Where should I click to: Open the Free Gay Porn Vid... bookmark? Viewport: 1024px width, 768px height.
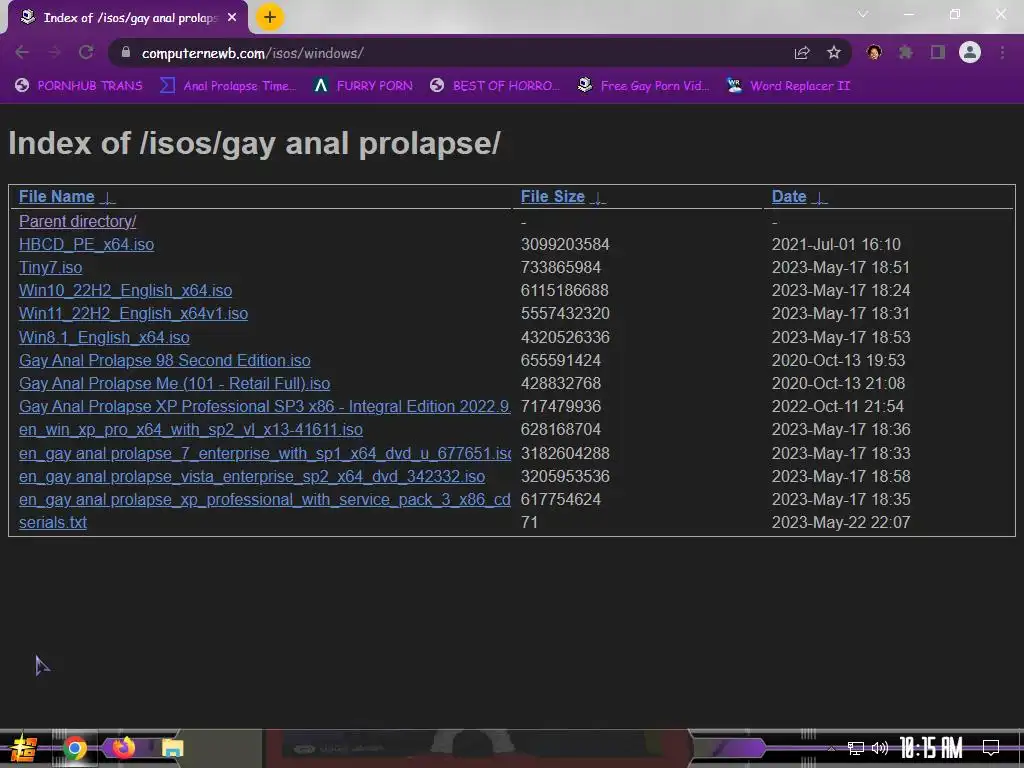[x=644, y=86]
